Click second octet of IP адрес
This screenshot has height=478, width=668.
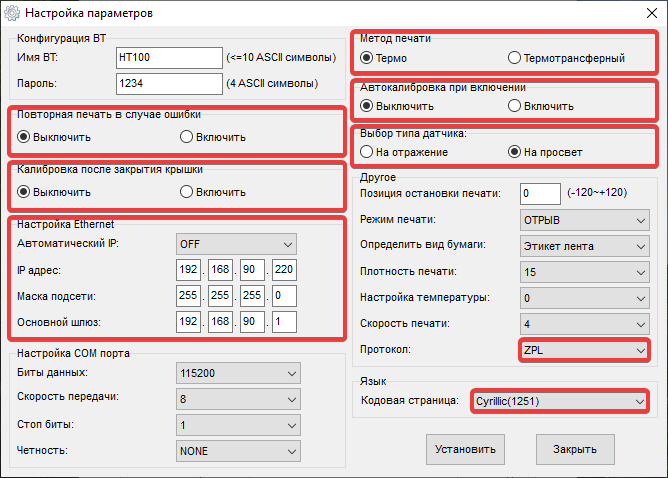coord(220,270)
